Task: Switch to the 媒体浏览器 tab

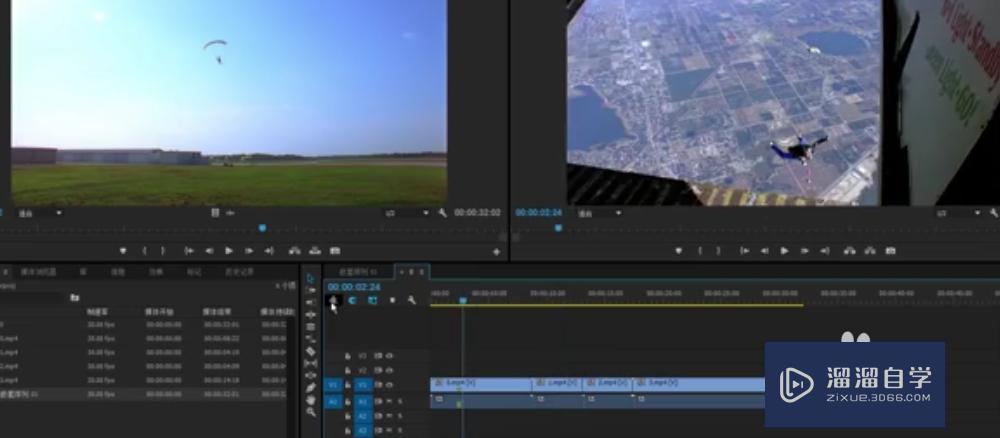Action: point(38,272)
